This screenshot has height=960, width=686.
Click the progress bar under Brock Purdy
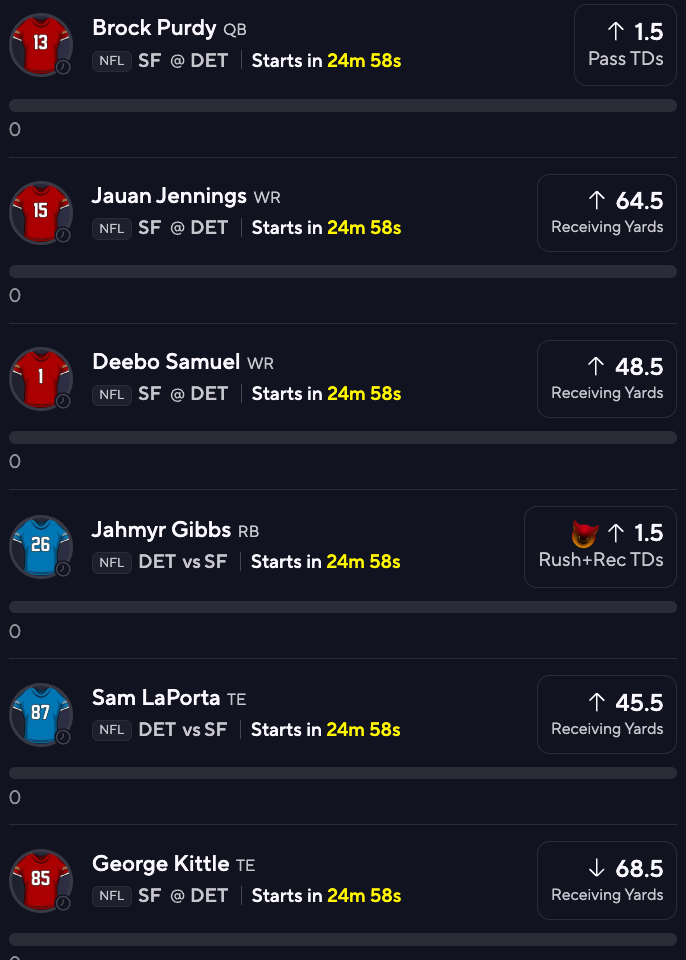pos(343,105)
